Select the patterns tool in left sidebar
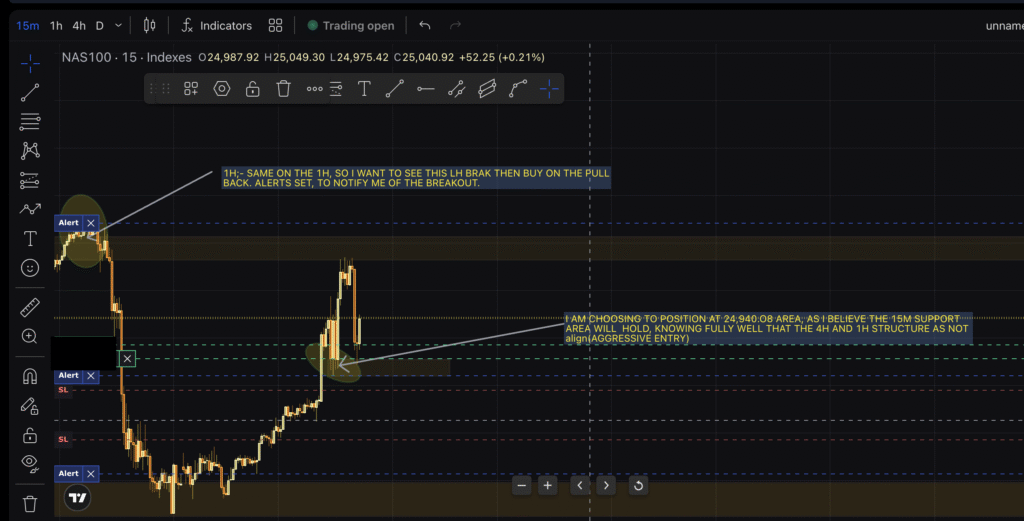The width and height of the screenshot is (1024, 521). (30, 150)
